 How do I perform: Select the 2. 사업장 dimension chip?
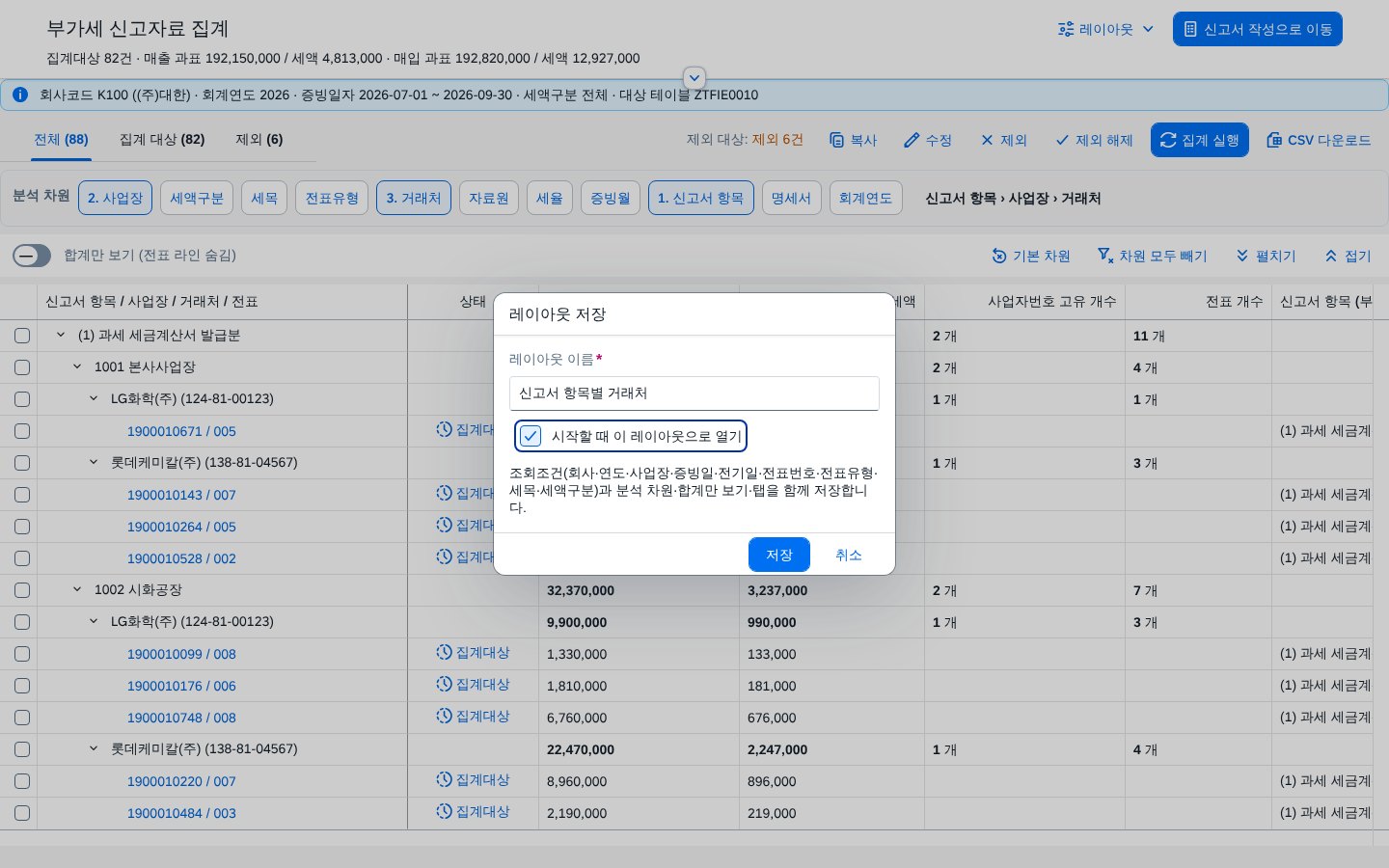pyautogui.click(x=116, y=198)
